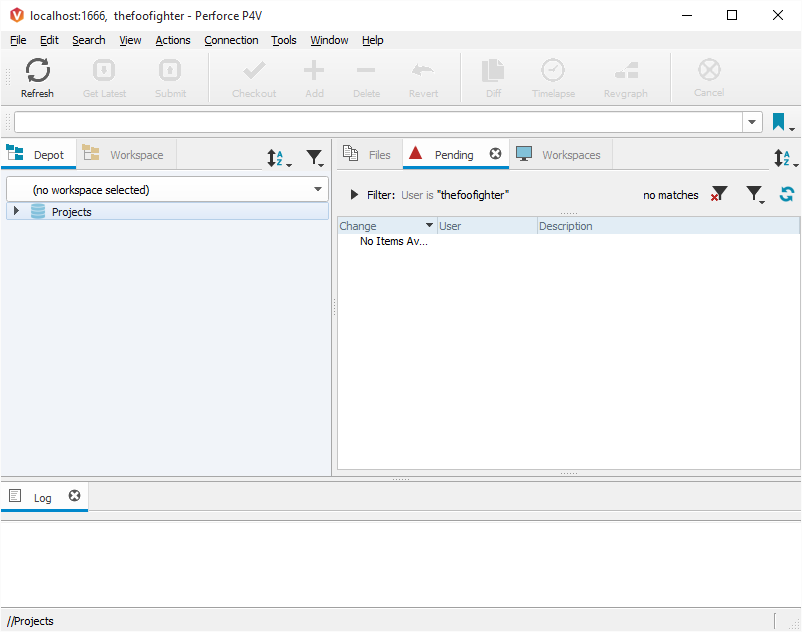Close the Pending tab
This screenshot has width=802, height=632.
(495, 154)
